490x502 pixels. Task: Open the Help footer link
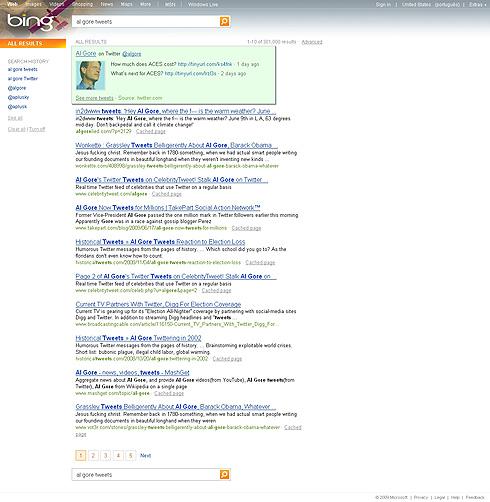tap(455, 497)
